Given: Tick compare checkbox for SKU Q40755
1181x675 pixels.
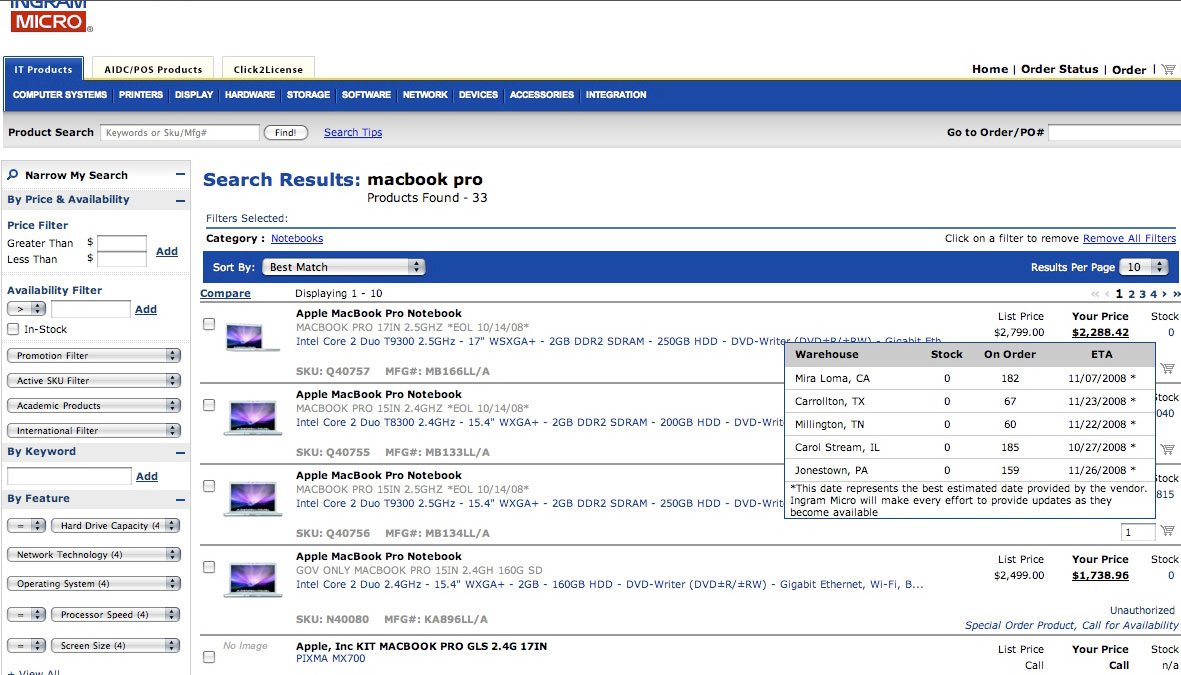Looking at the screenshot, I should [x=209, y=405].
